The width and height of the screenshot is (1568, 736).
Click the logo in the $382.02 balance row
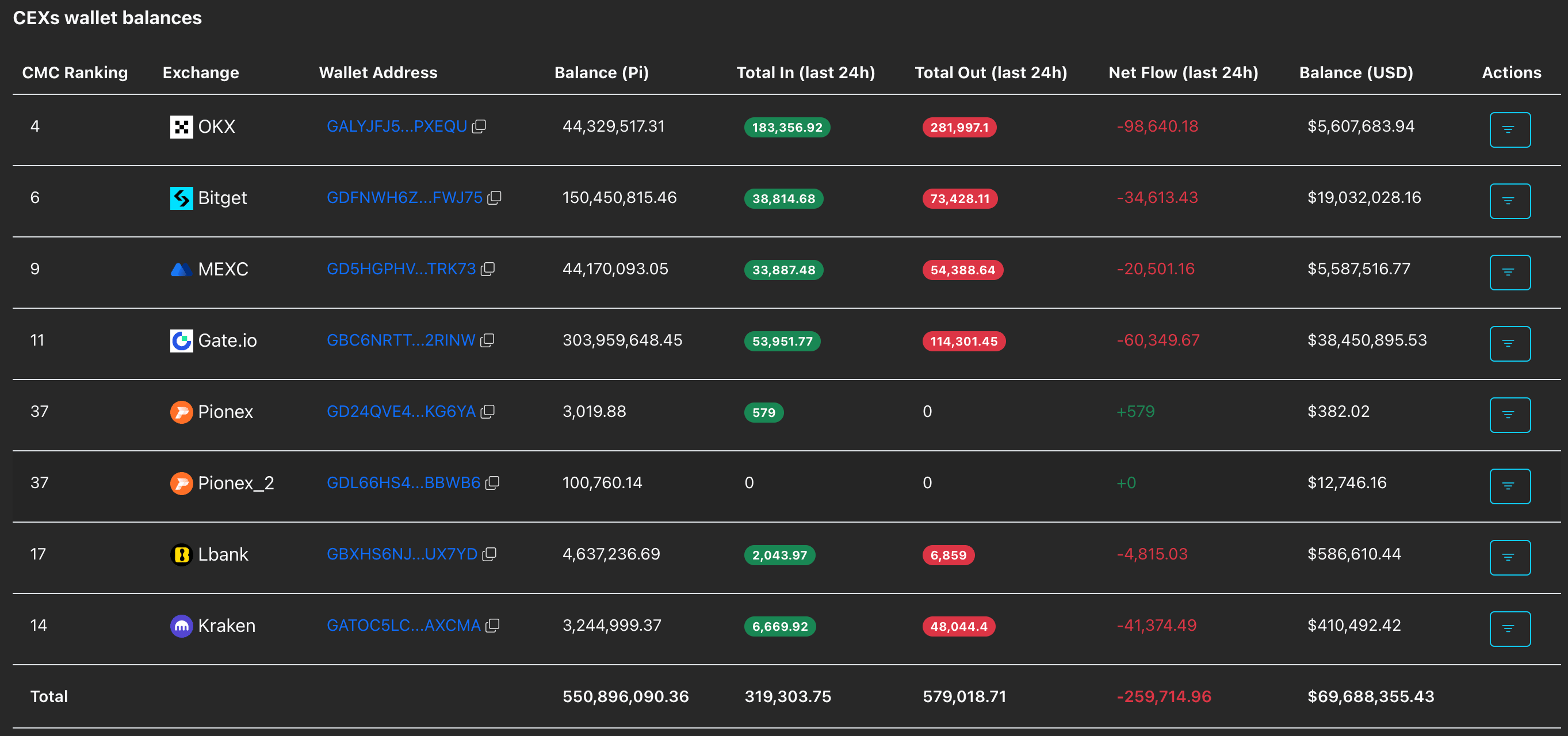181,412
